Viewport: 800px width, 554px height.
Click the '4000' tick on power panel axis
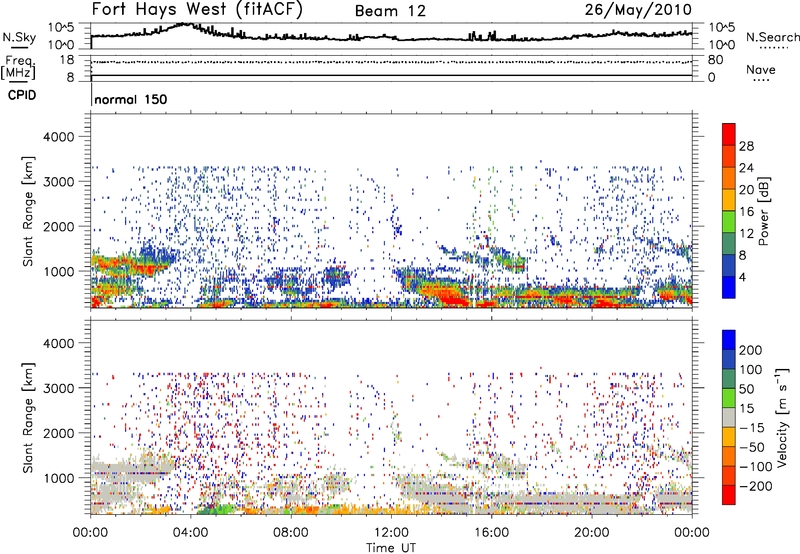point(58,137)
